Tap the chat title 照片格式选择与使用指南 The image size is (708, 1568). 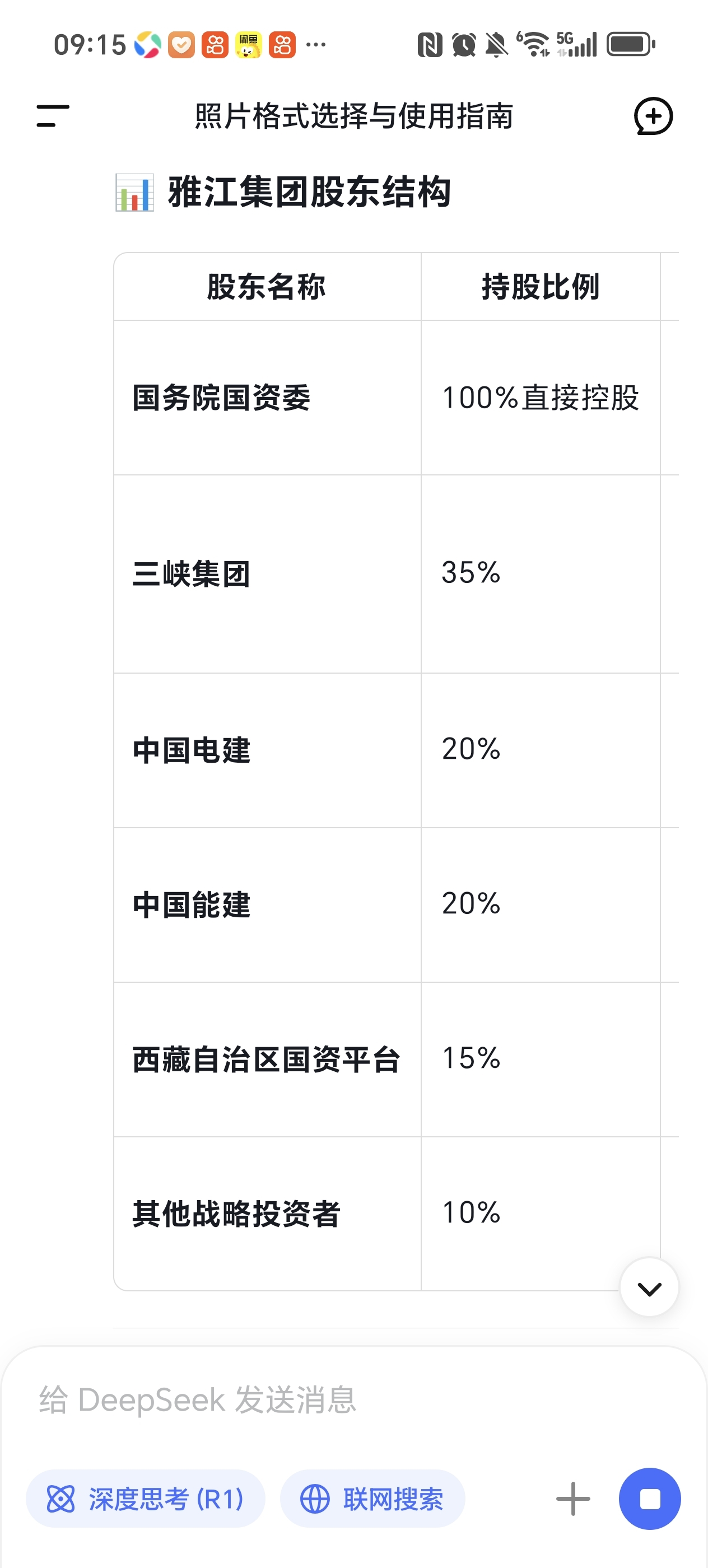353,116
